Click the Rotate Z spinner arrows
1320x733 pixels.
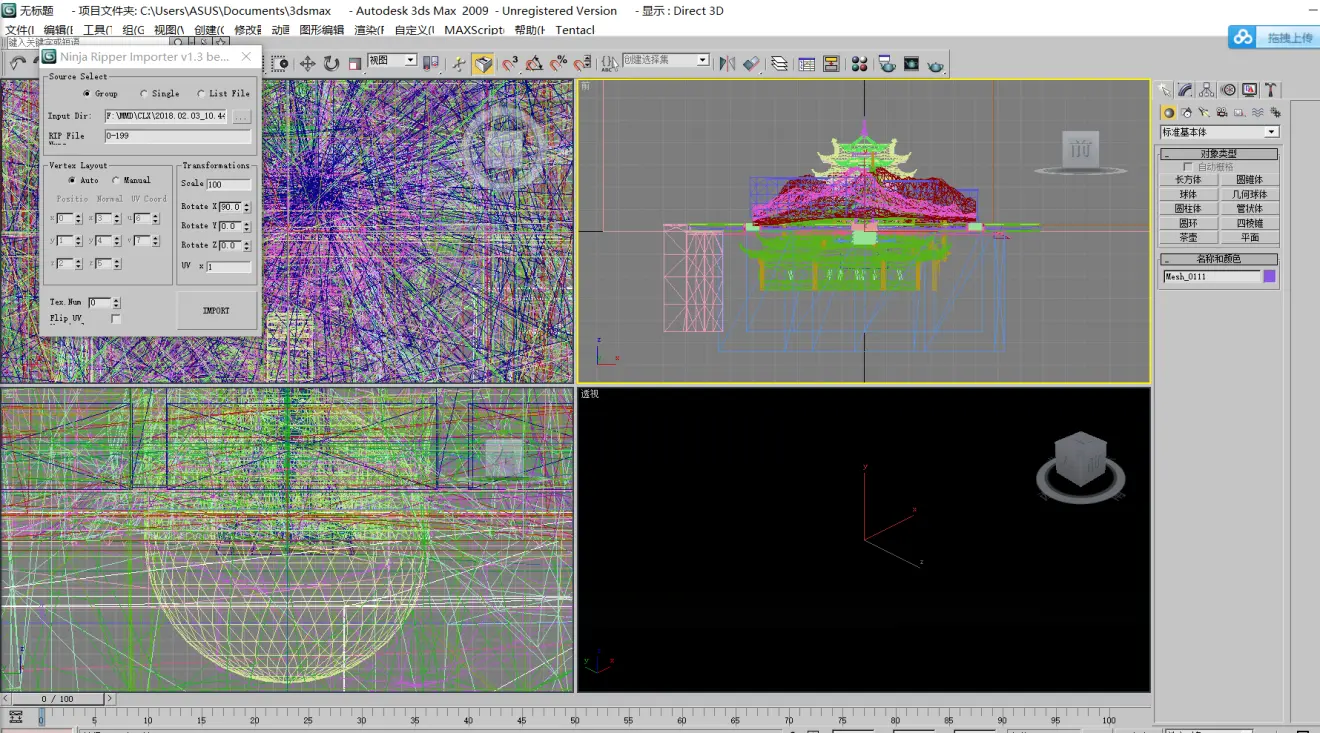pos(247,245)
